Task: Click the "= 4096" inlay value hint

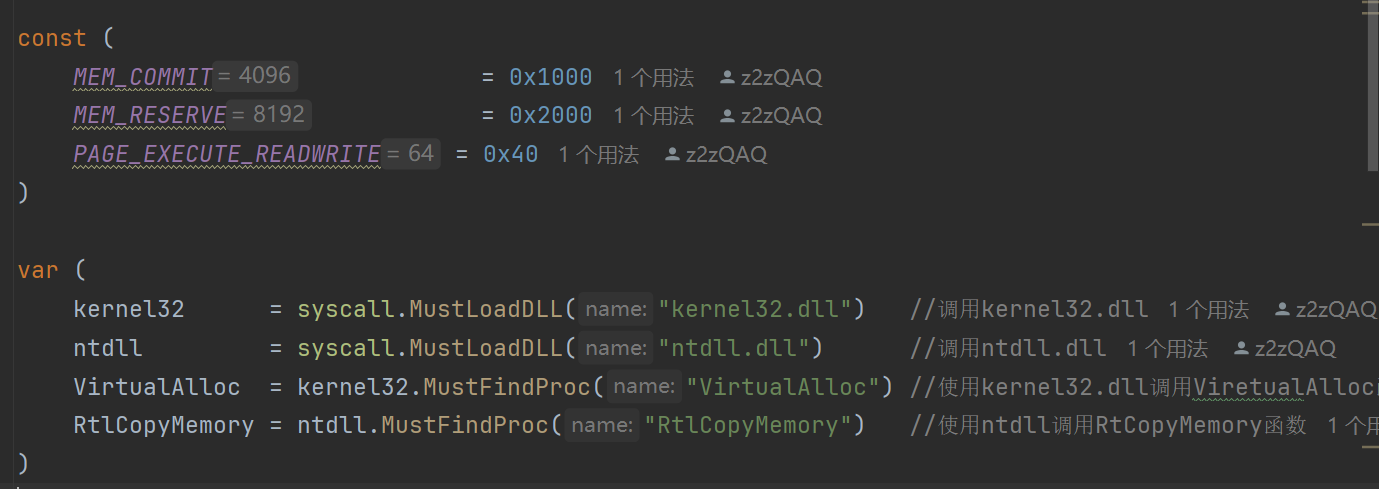Action: [255, 76]
